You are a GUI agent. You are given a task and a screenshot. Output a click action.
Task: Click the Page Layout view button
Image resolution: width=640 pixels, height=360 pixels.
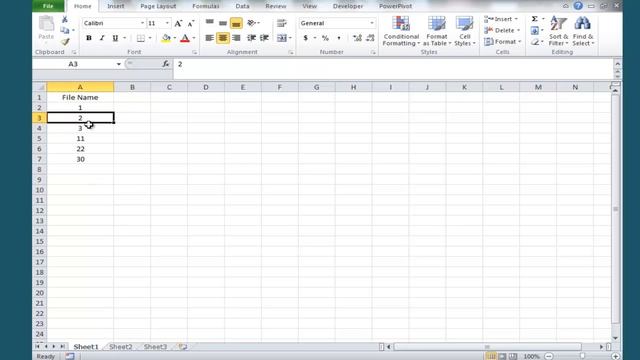pyautogui.click(x=502, y=356)
